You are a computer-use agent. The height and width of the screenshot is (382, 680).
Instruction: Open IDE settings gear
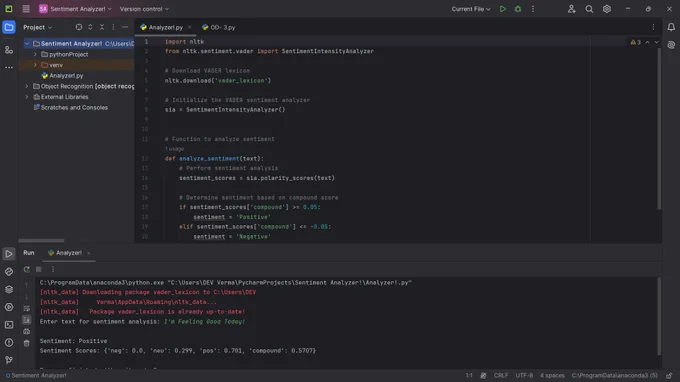coord(607,9)
